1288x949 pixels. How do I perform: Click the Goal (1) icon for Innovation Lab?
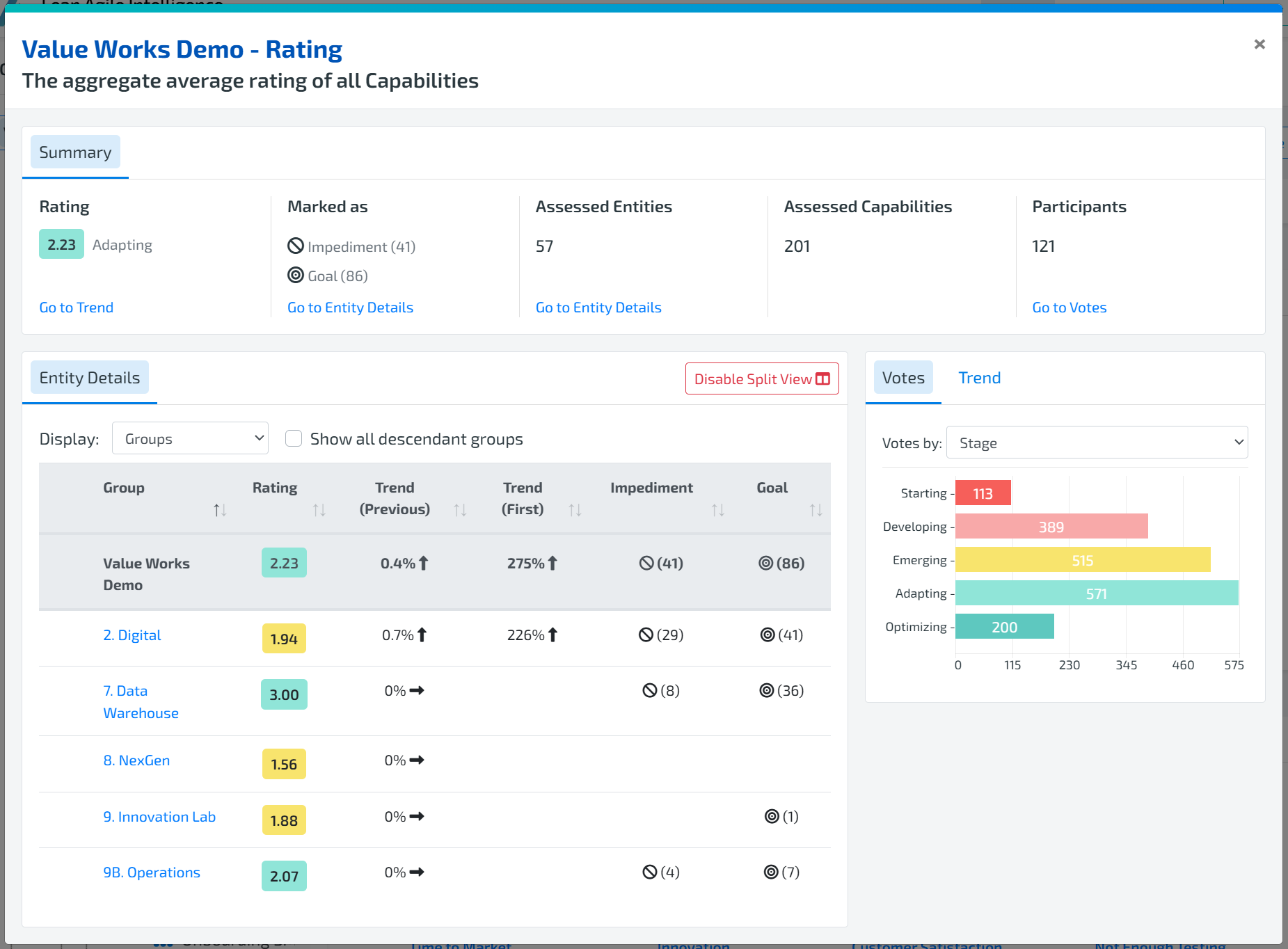point(772,816)
